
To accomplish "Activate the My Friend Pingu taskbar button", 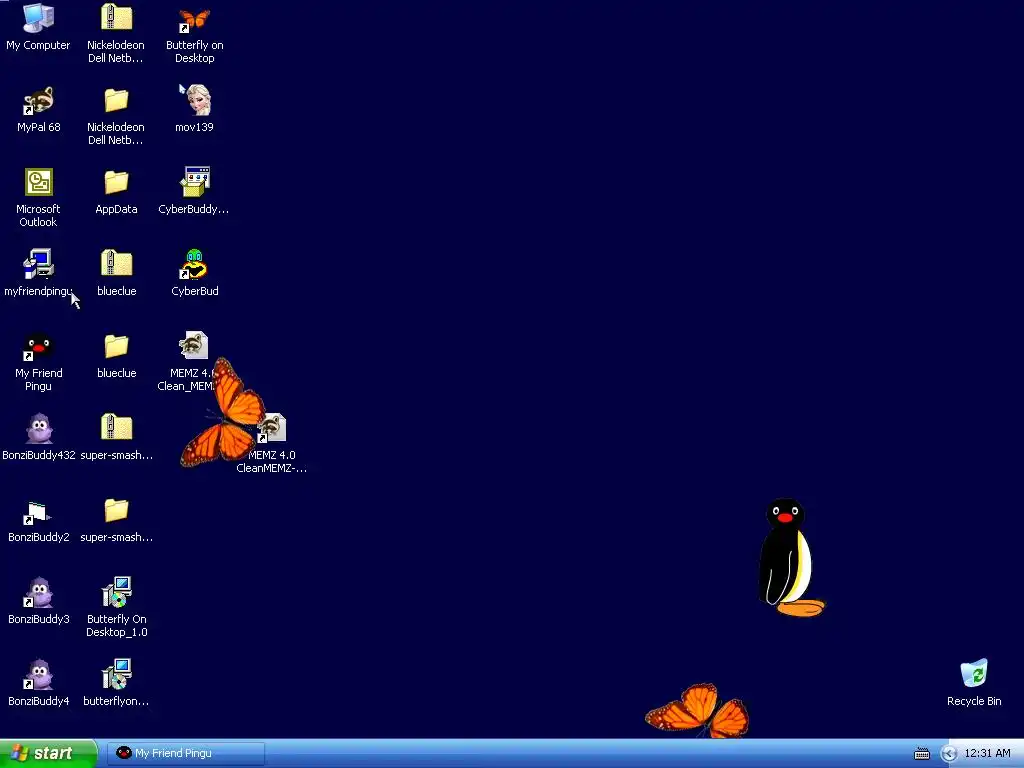I will point(186,754).
